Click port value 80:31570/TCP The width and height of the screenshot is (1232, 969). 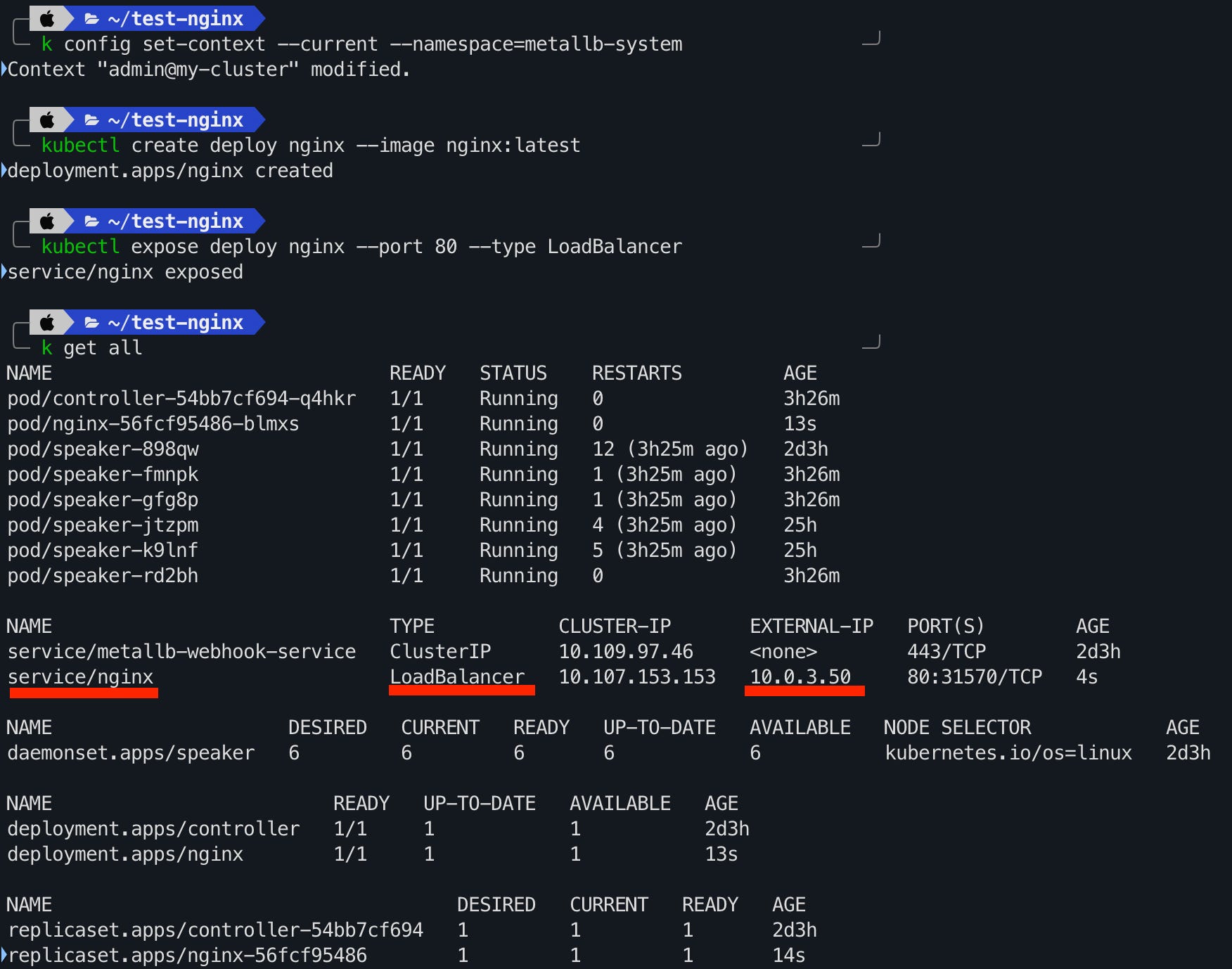pos(975,677)
